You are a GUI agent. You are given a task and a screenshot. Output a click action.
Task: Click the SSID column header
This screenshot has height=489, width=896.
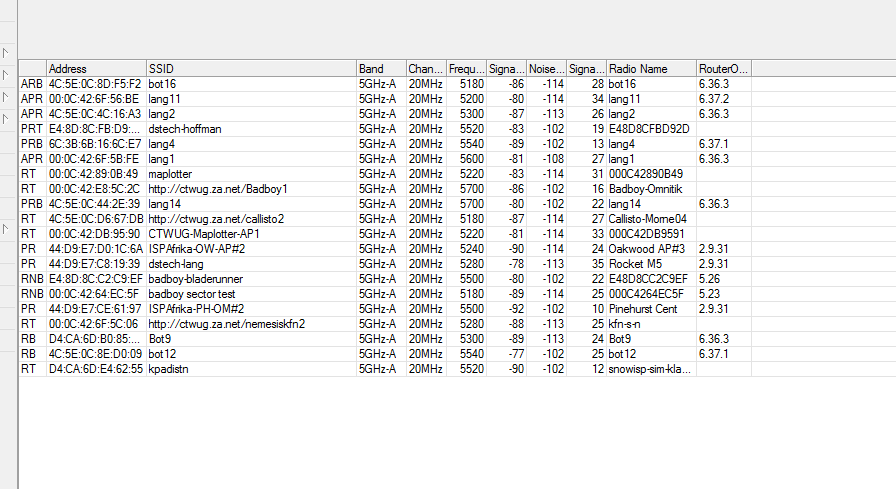pyautogui.click(x=250, y=68)
